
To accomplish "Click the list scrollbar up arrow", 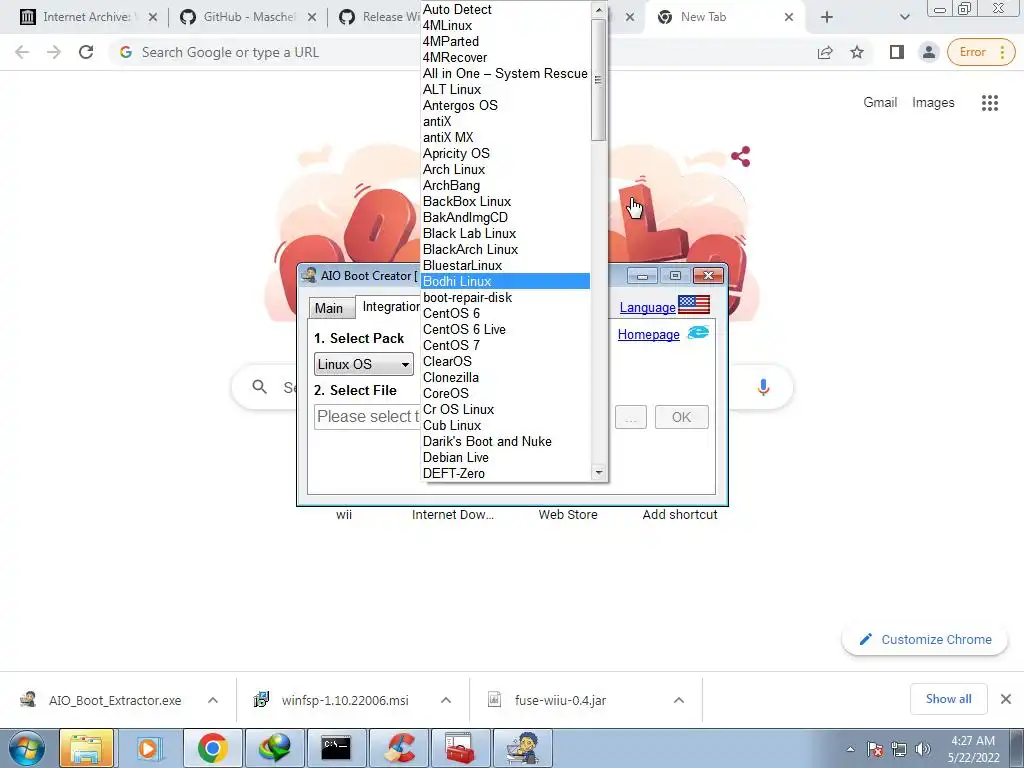I will pos(598,9).
